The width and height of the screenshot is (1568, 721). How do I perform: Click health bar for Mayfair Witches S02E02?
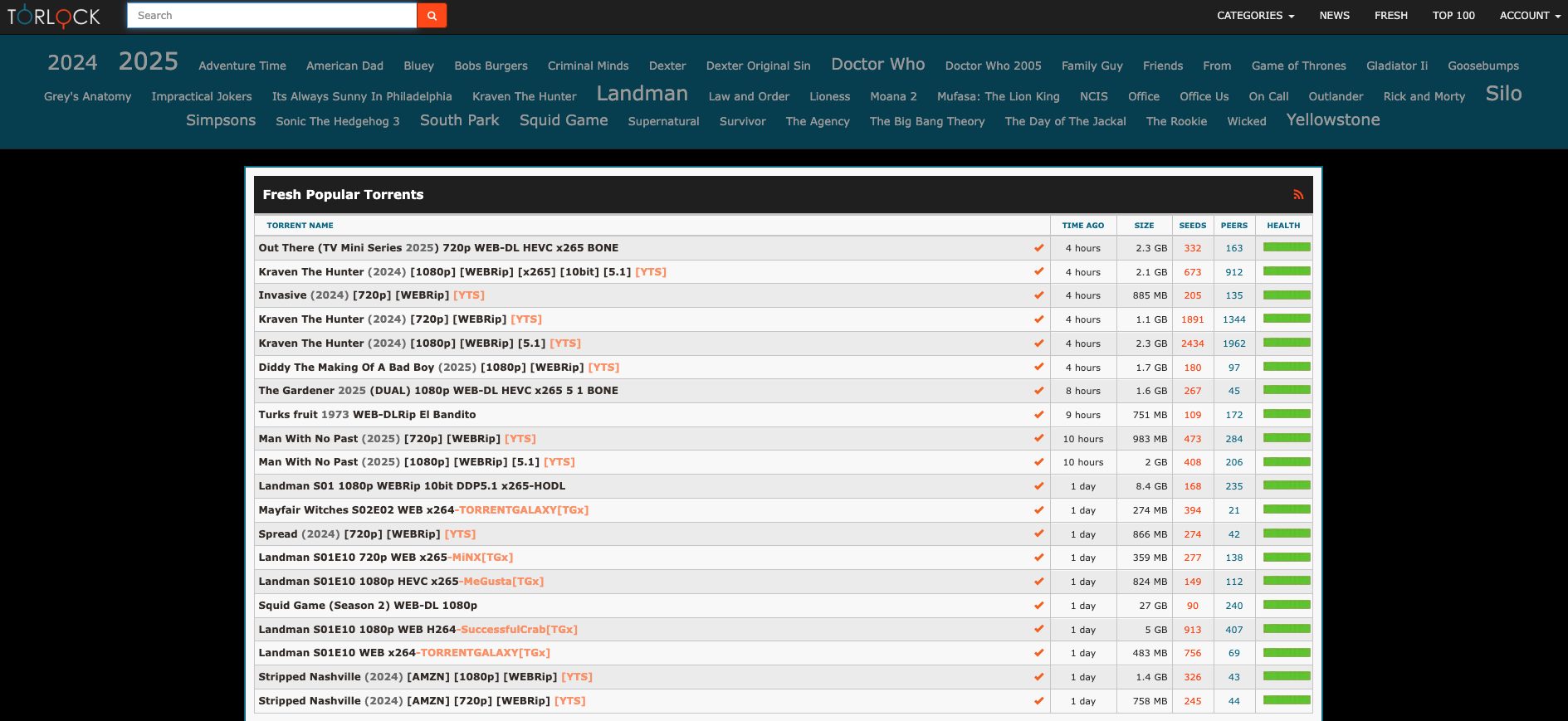click(x=1286, y=509)
